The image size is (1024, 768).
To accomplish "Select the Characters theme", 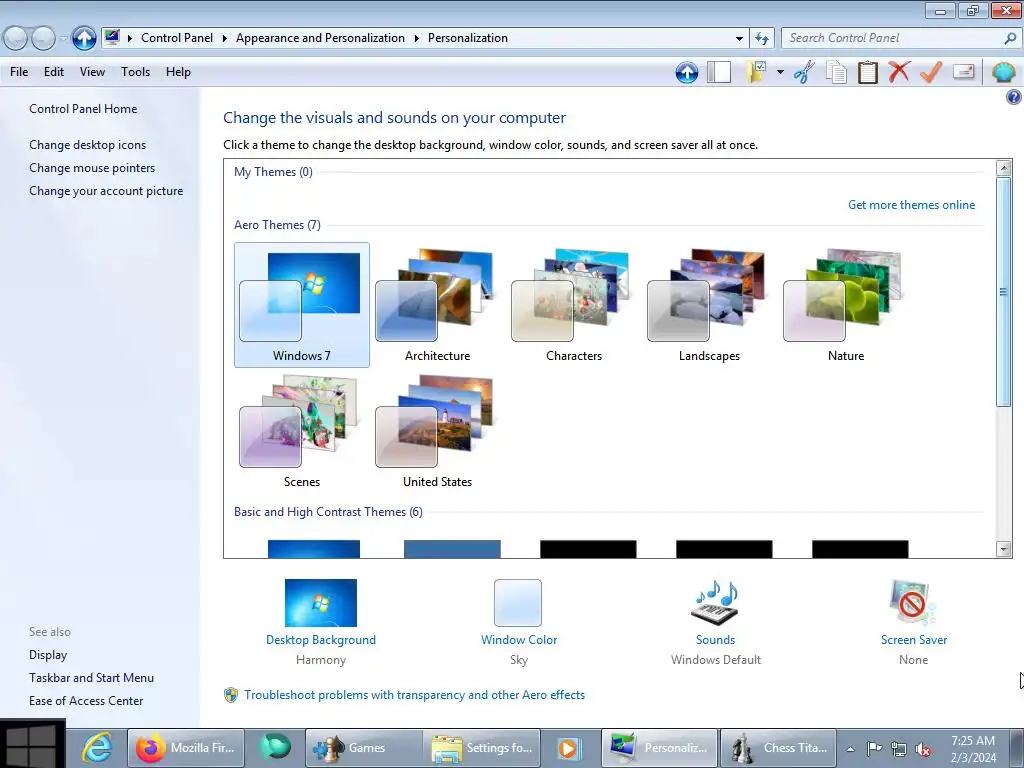I will [x=573, y=305].
